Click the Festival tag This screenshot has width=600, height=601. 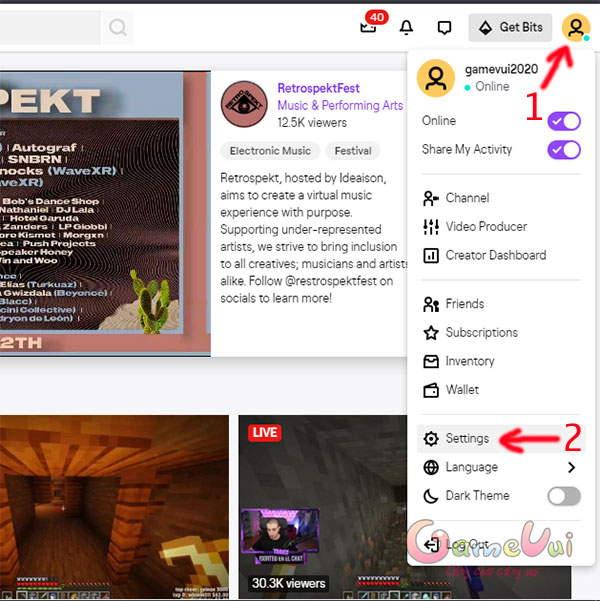click(353, 151)
